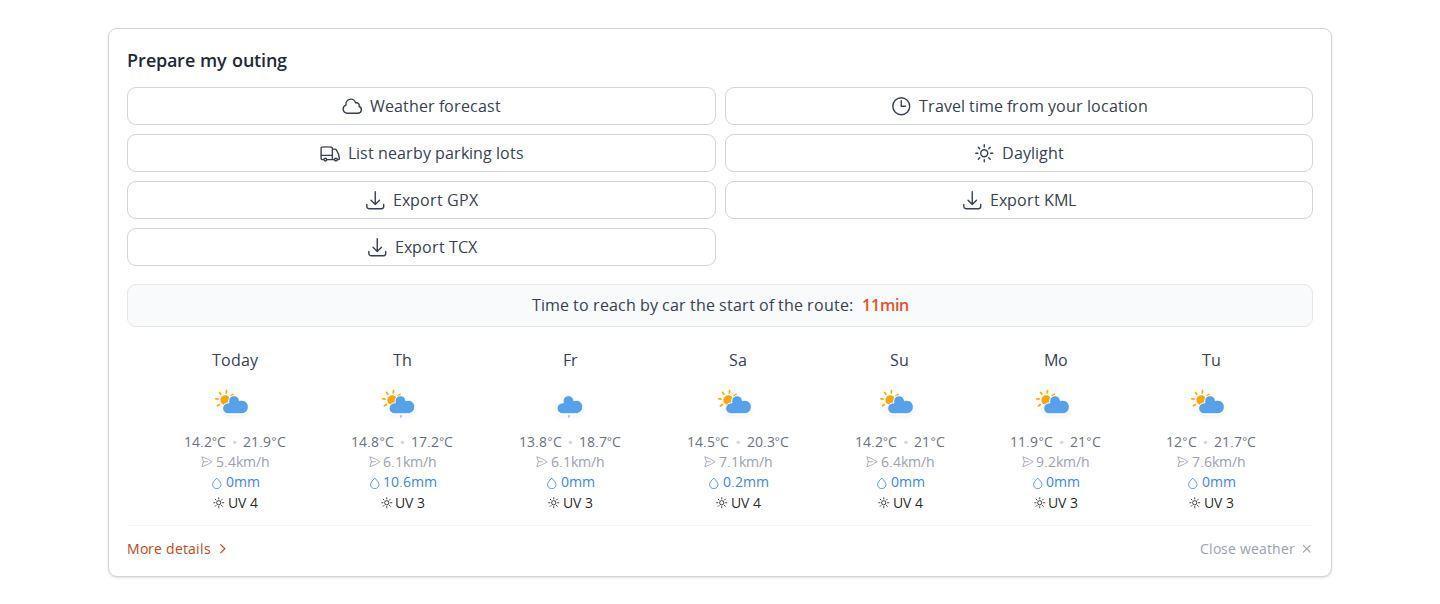The width and height of the screenshot is (1440, 604).
Task: Click the Friday rain cloud icon
Action: point(569,405)
